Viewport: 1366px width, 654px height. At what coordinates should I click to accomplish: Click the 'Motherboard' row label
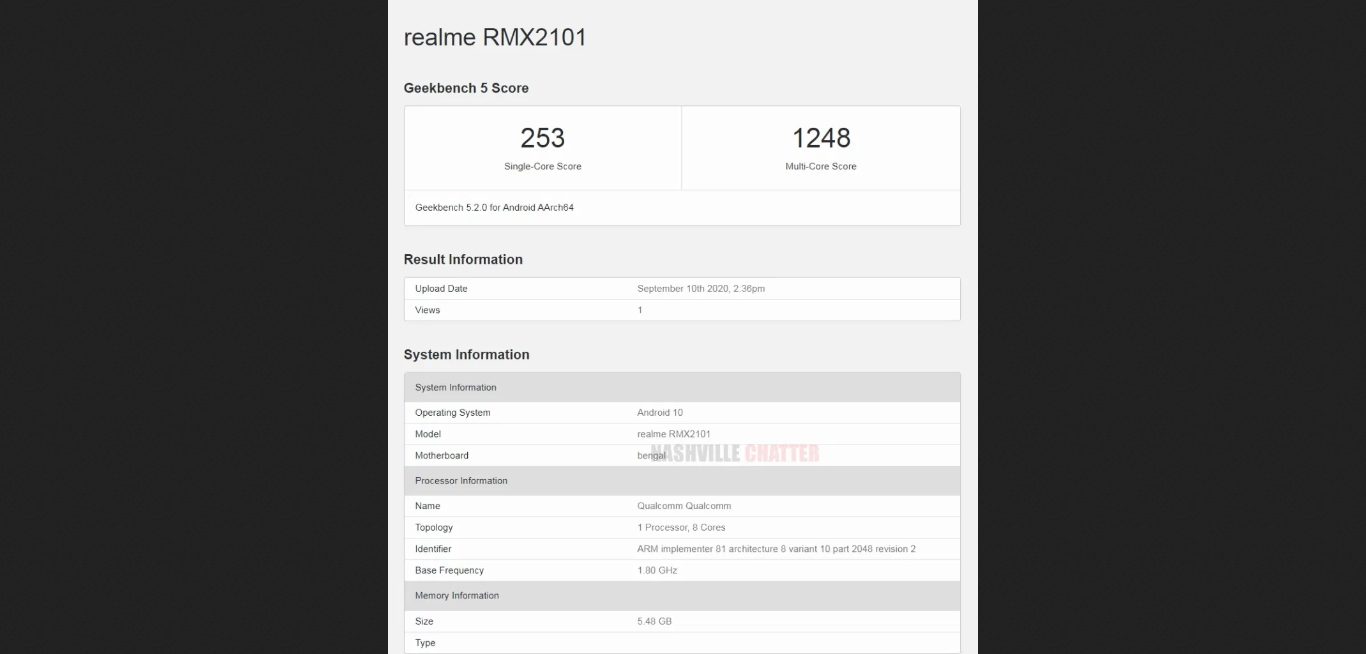[x=442, y=456]
